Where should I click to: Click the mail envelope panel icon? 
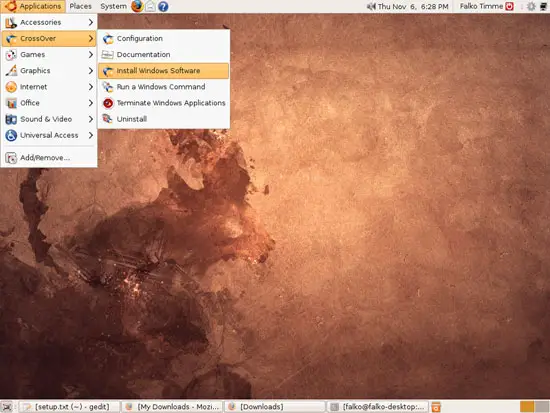point(150,6)
